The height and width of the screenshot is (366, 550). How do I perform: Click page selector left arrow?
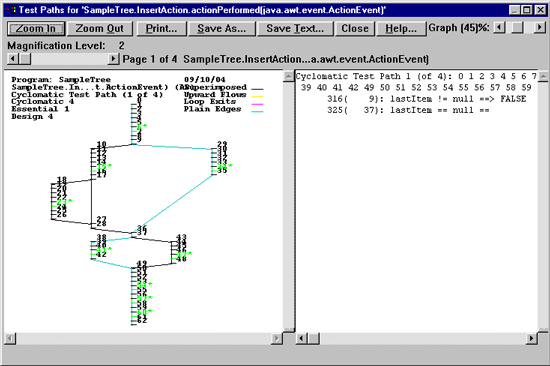13,59
